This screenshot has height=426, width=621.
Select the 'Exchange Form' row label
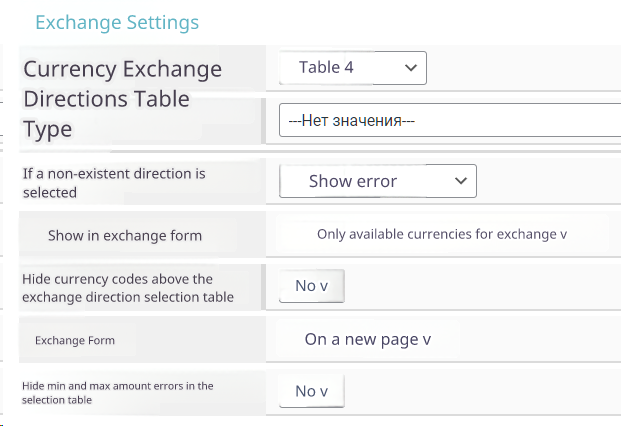[x=75, y=341]
